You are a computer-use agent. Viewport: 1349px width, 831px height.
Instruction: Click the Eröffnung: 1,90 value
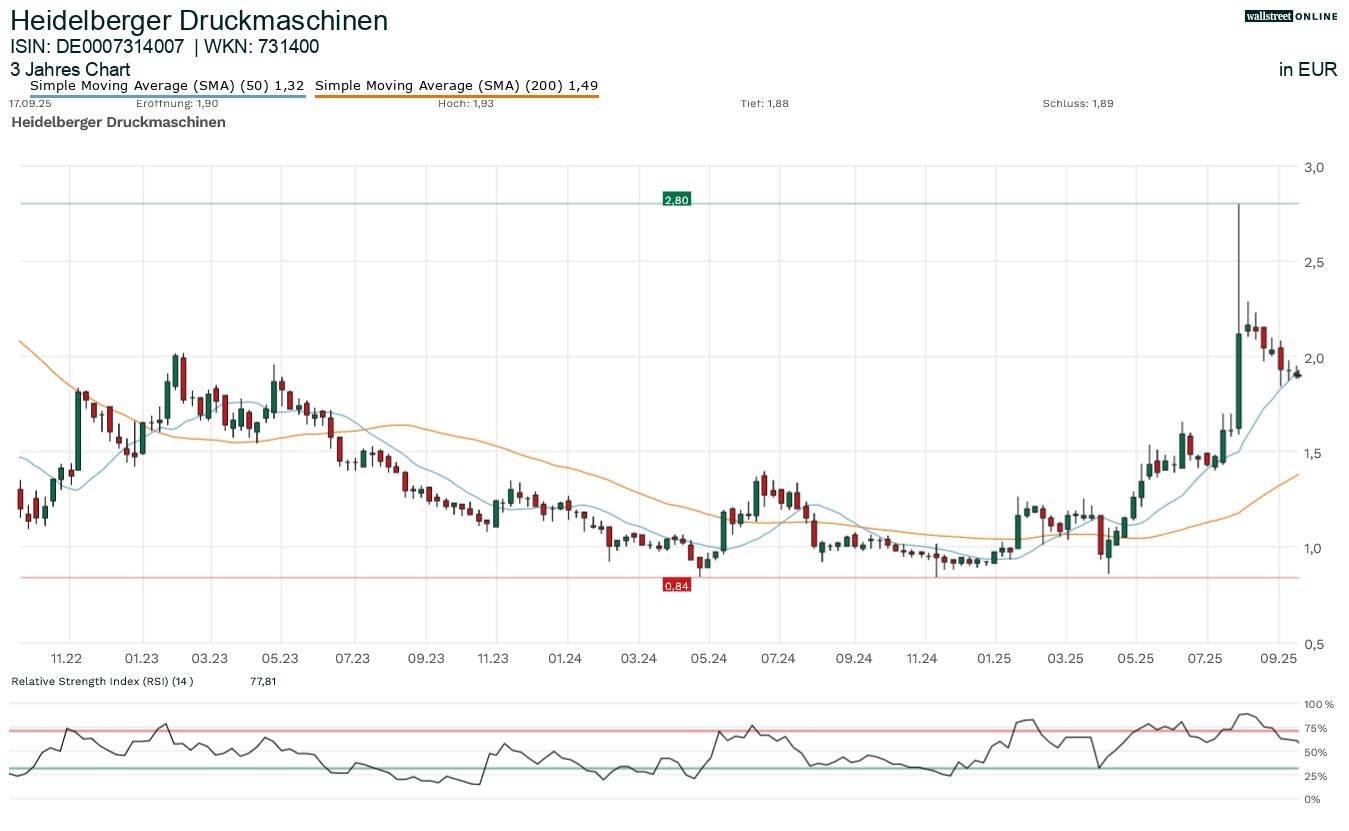point(177,103)
